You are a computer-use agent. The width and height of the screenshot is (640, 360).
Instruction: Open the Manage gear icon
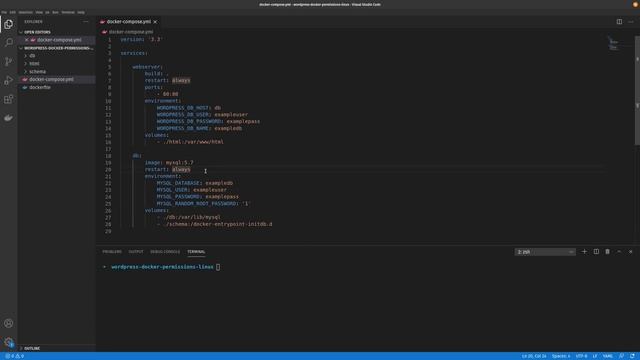tap(9, 342)
